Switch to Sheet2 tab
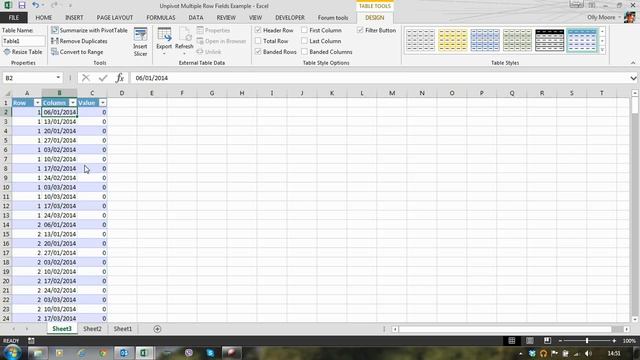 pos(92,329)
